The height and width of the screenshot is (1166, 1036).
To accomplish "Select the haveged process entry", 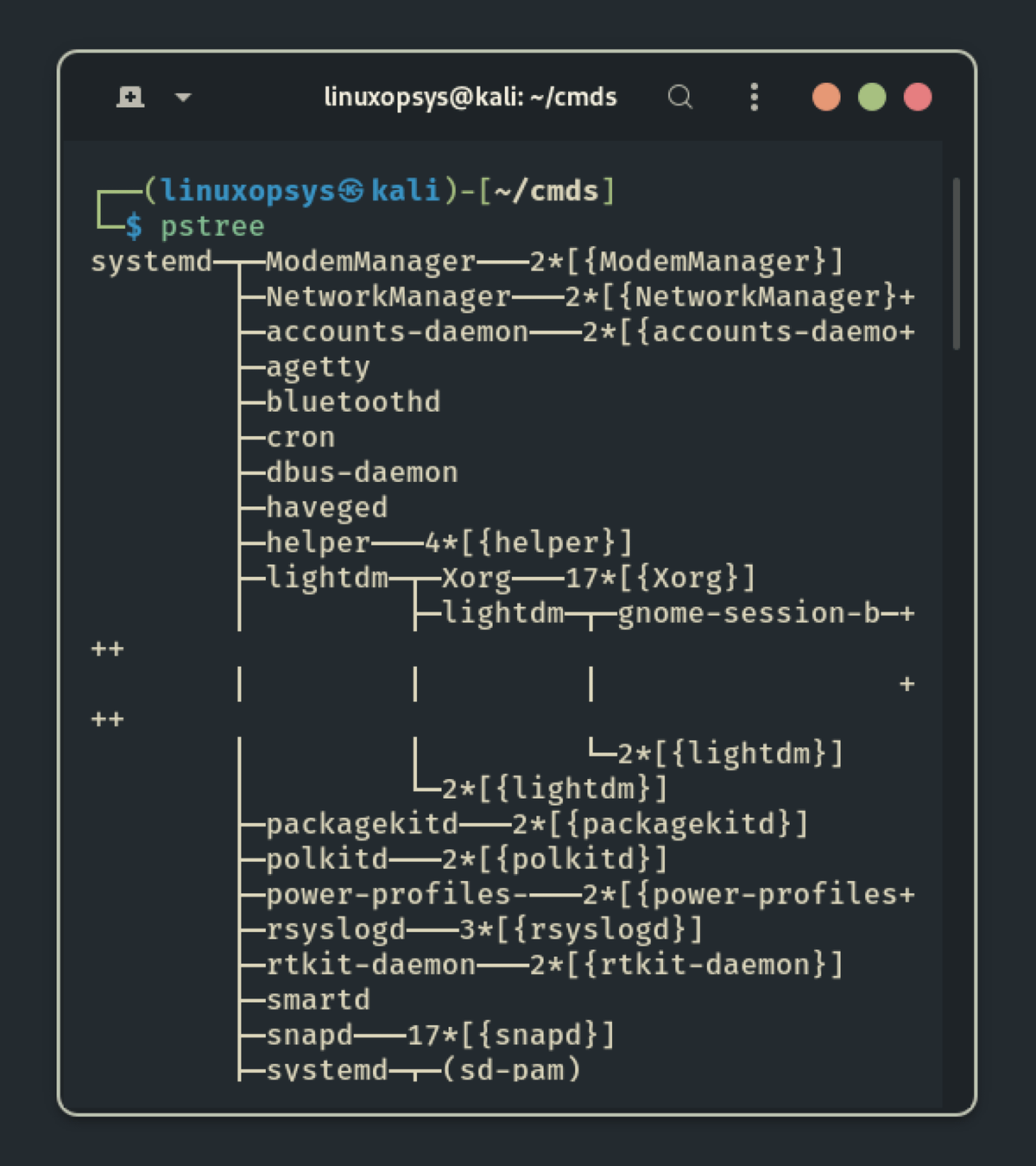I will pyautogui.click(x=326, y=508).
